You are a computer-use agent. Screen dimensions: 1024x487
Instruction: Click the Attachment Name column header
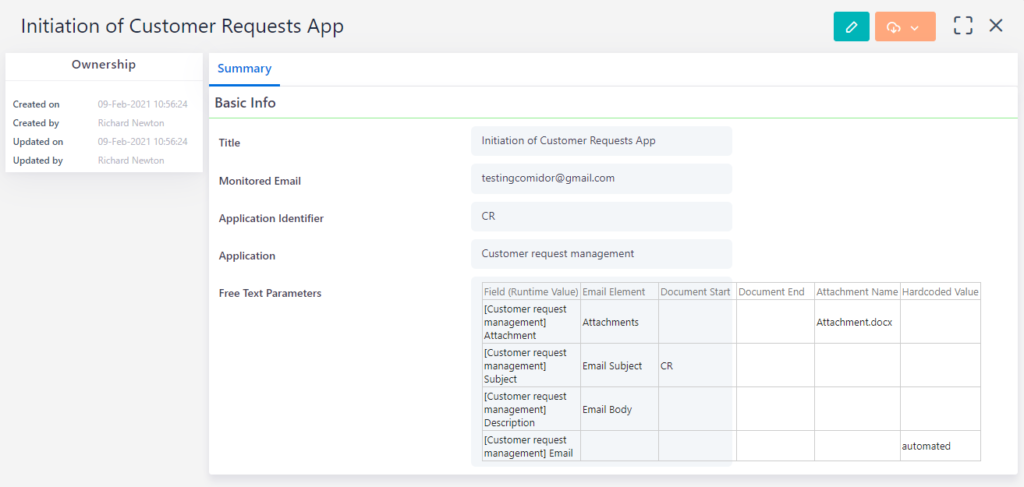[x=857, y=292]
